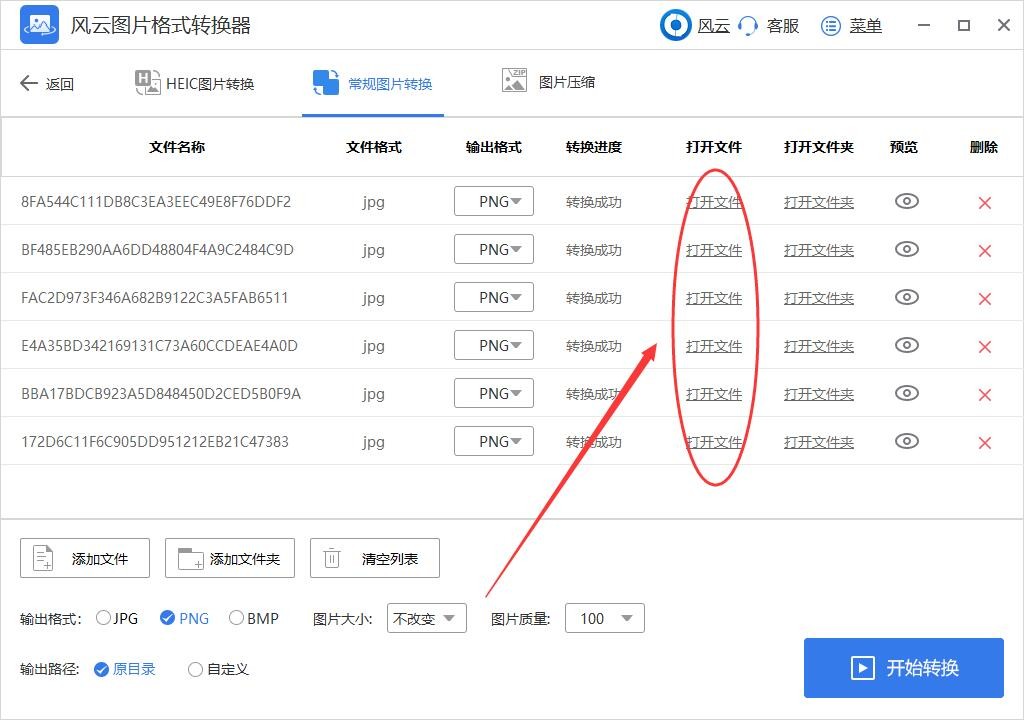Open PNG format dropdown for BBA17BDCB923A5D848450D2CED5B0F9A
This screenshot has height=720, width=1024.
pos(494,393)
